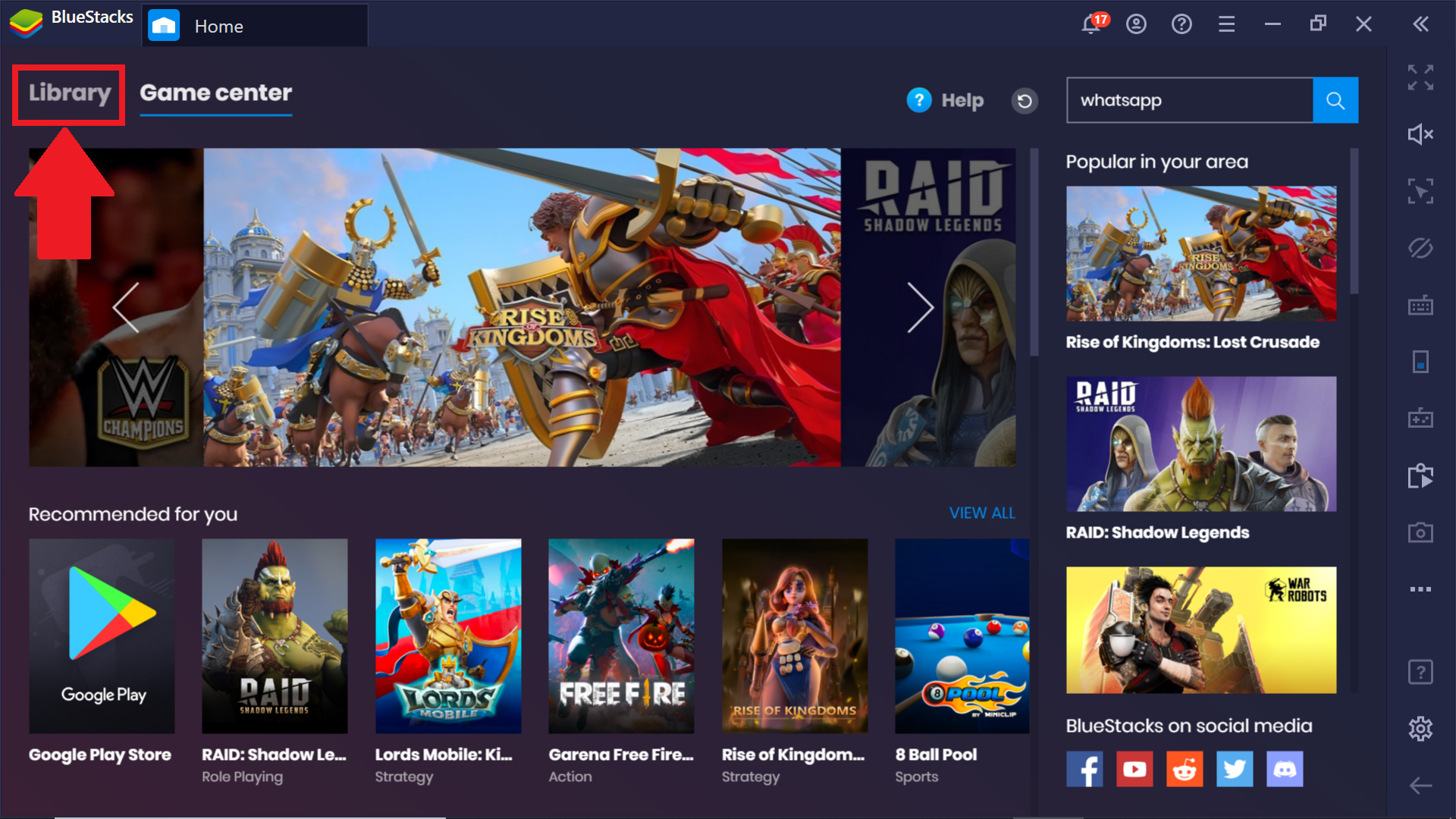This screenshot has width=1456, height=819.
Task: Open BlueStacks Twitter social icon
Action: pos(1235,769)
